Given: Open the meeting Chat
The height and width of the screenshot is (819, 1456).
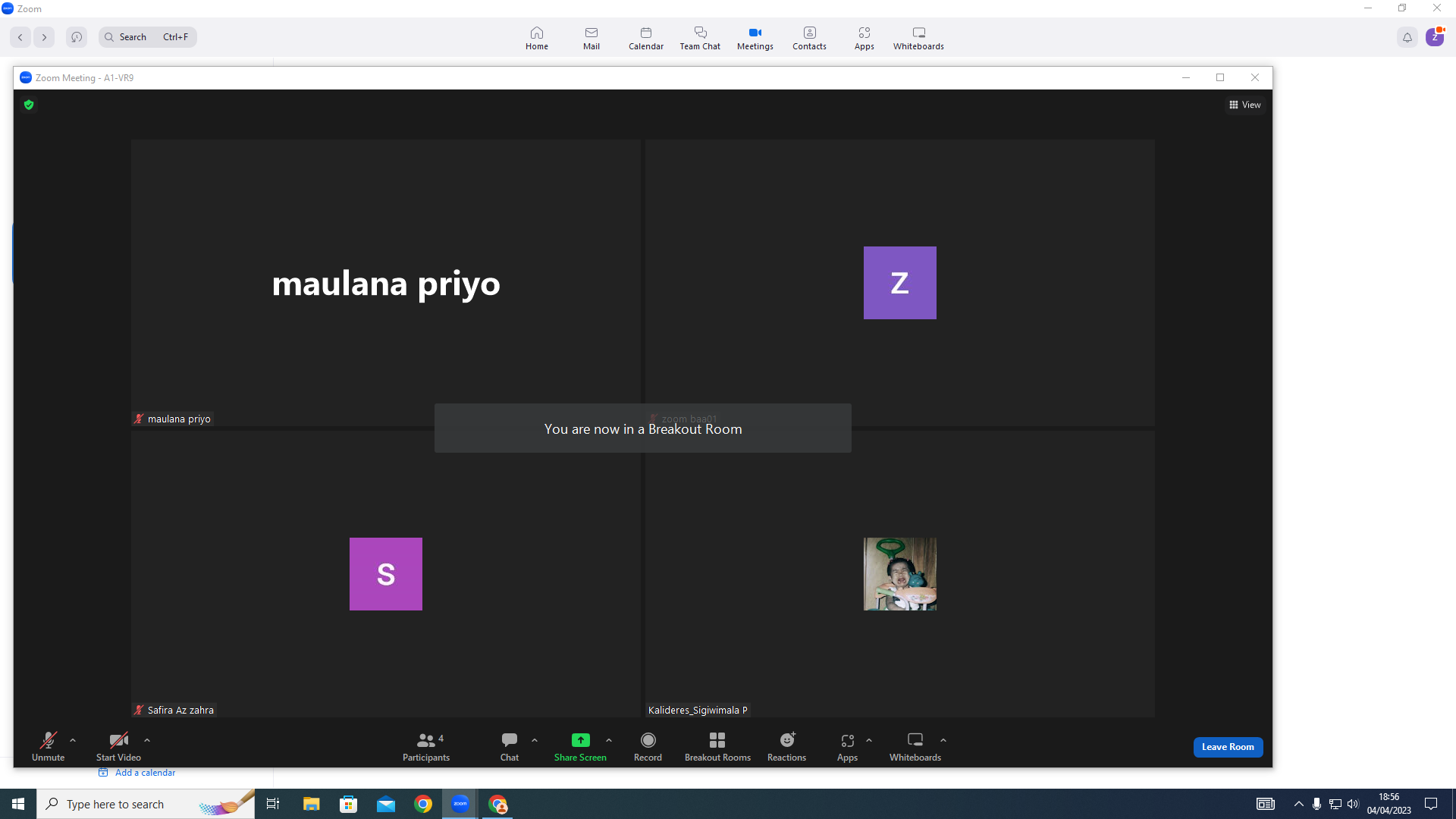Looking at the screenshot, I should click(x=510, y=746).
